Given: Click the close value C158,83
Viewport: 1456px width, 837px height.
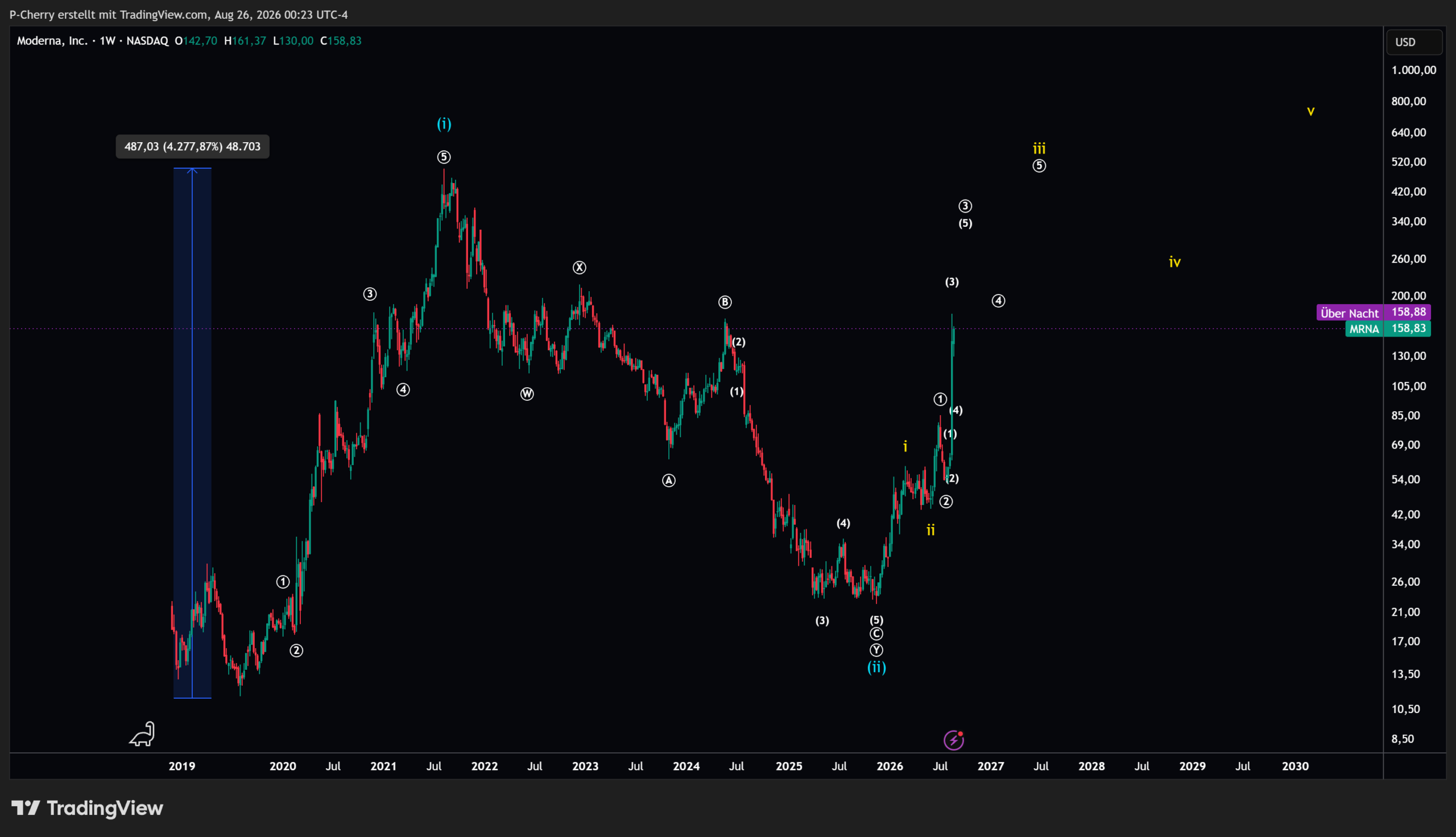Looking at the screenshot, I should (341, 41).
